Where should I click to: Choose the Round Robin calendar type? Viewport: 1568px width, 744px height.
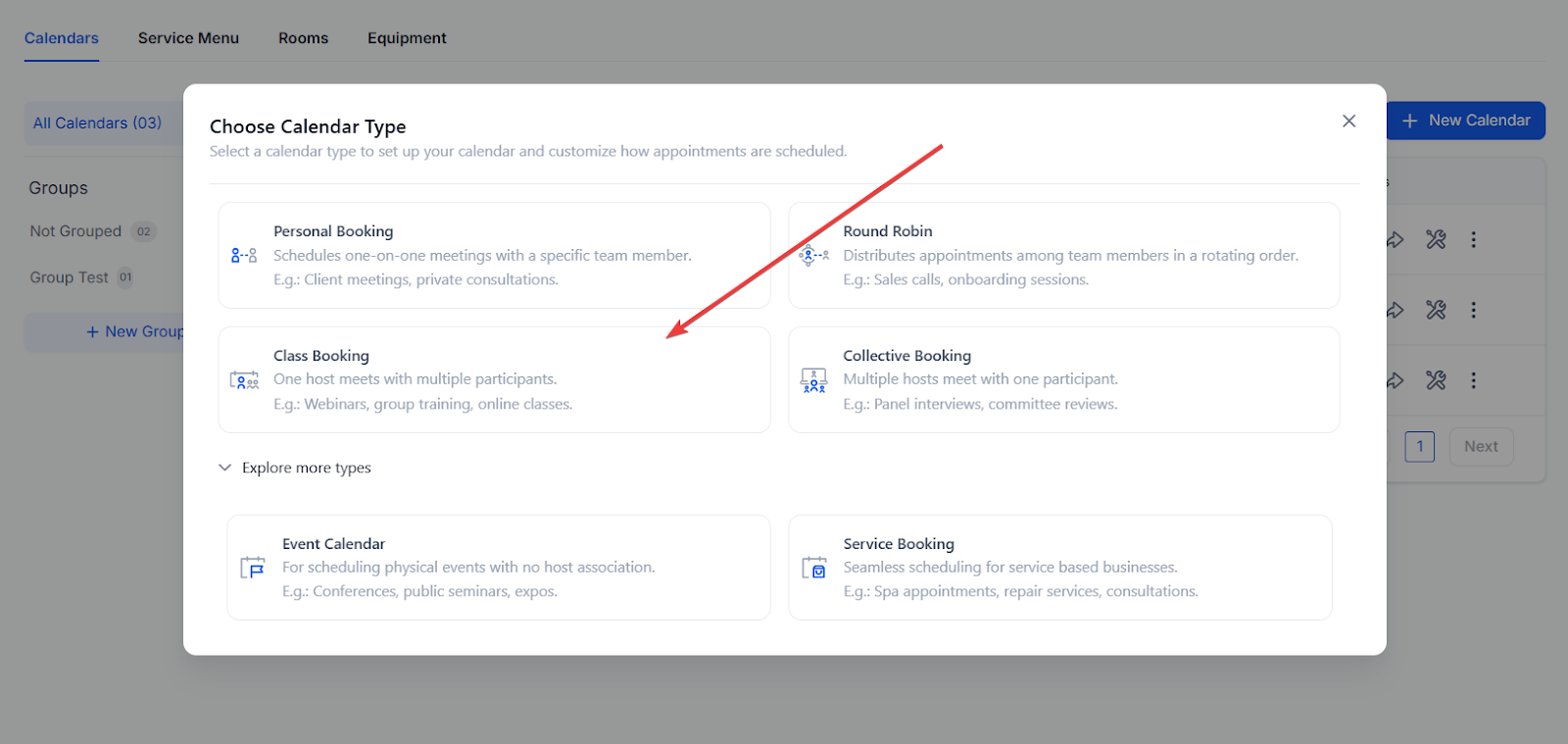click(1063, 255)
